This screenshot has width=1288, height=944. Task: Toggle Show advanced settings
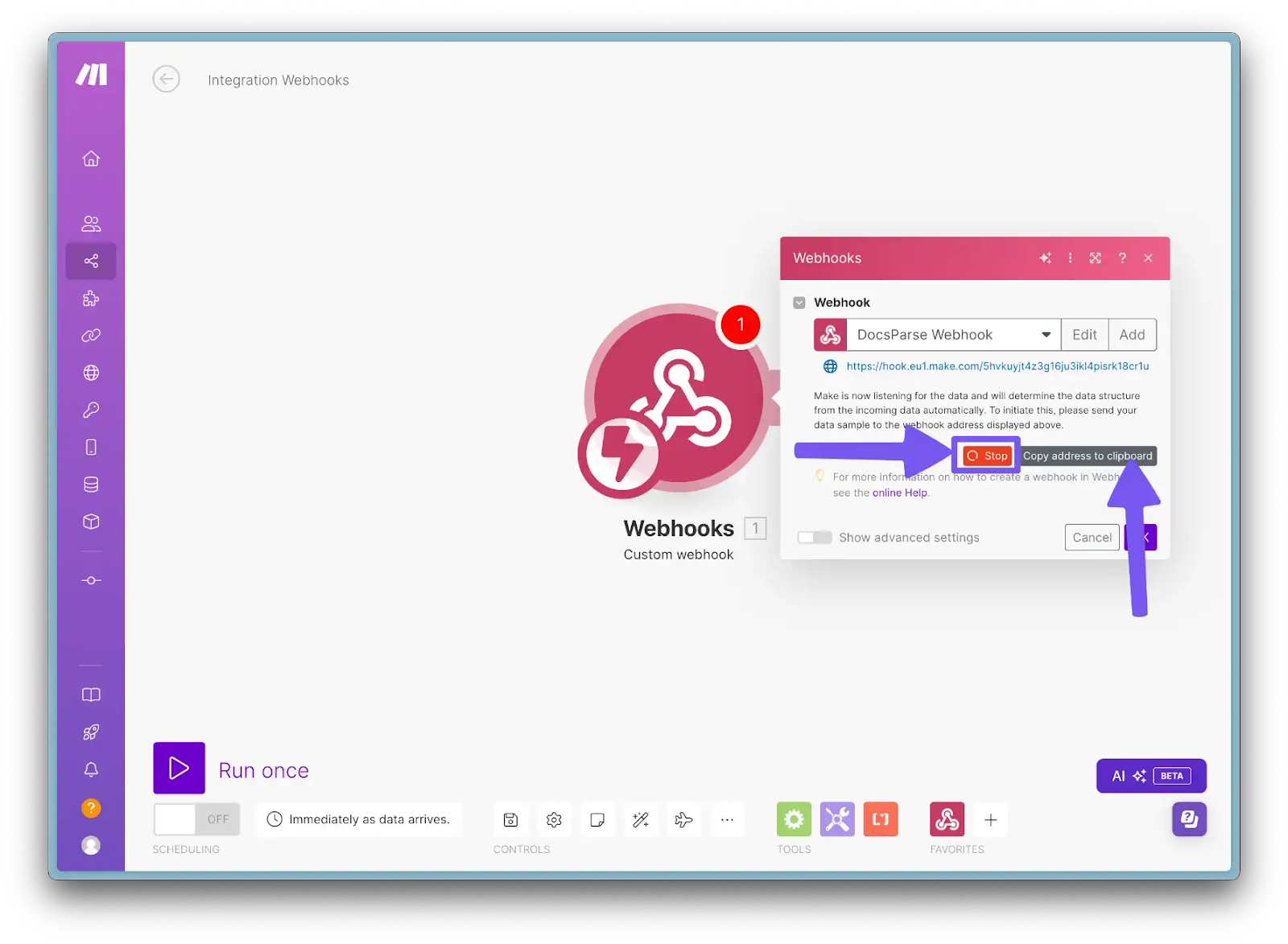pyautogui.click(x=814, y=538)
